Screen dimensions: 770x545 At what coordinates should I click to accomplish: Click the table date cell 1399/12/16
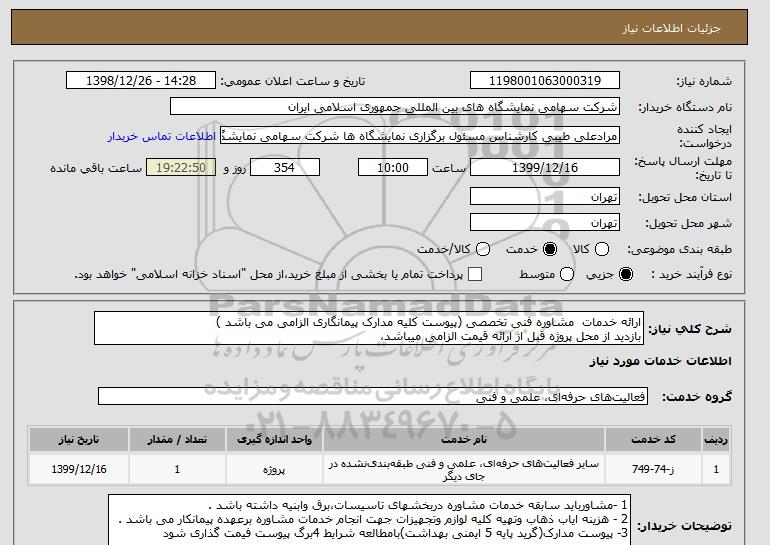coord(79,469)
